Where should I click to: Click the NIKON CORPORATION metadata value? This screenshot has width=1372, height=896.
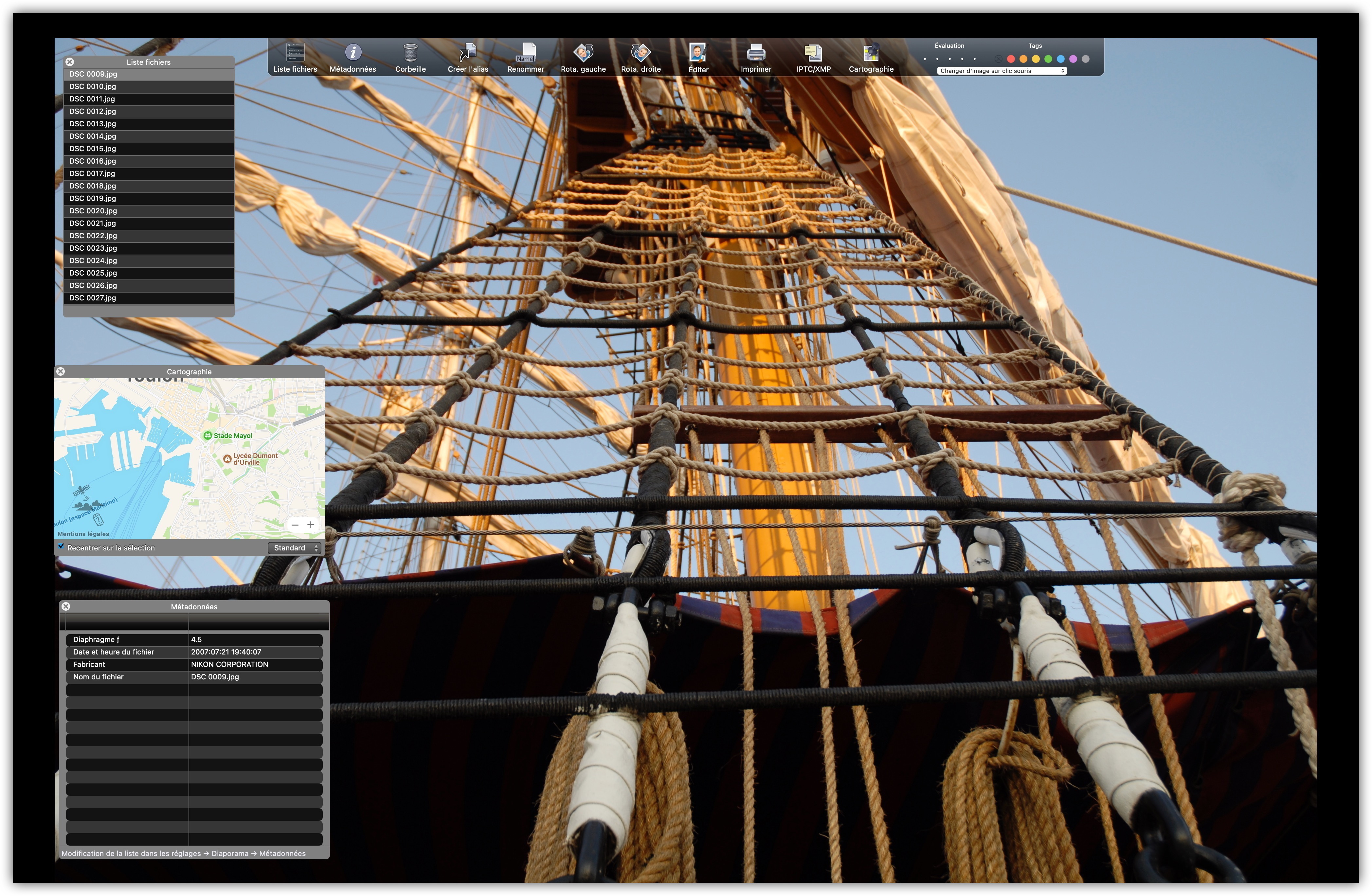229,664
